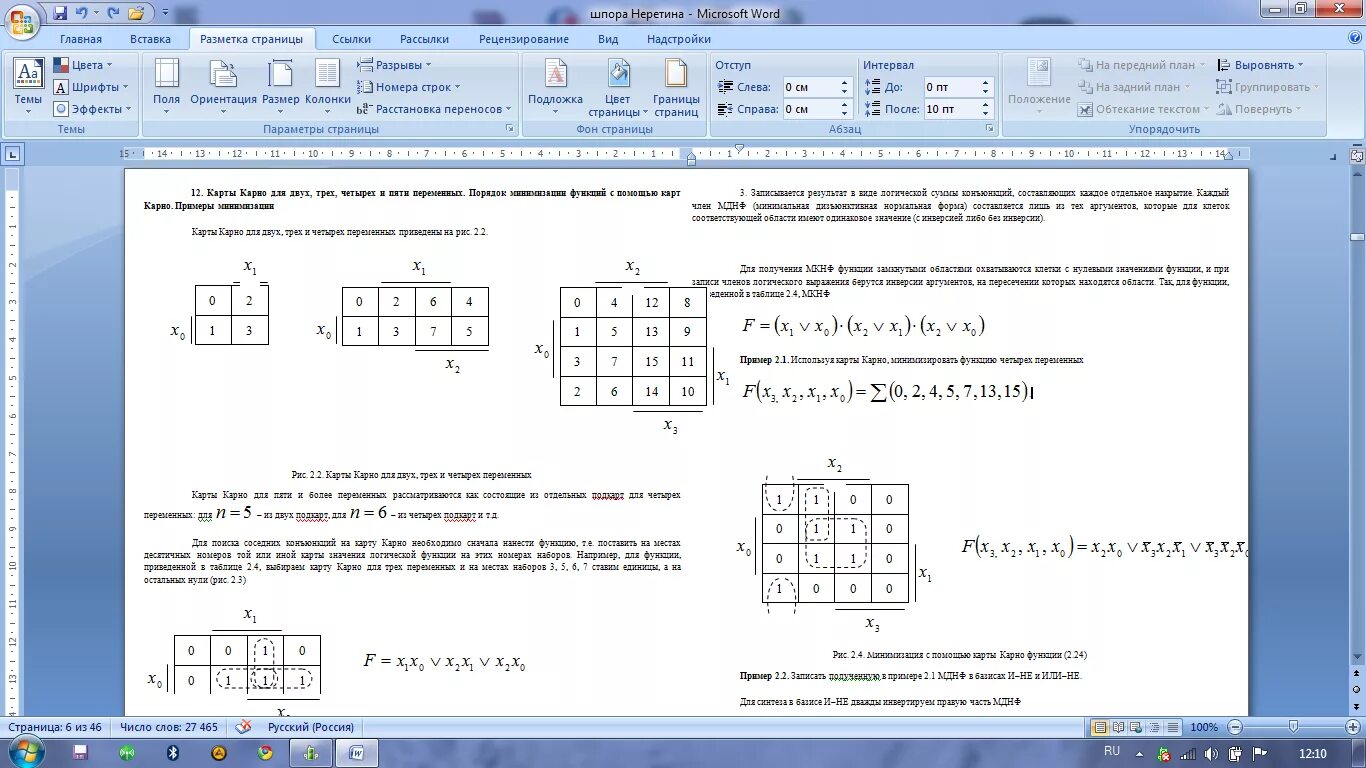Expand the Расстановка переносов dropdown
This screenshot has height=768, width=1366.
(x=435, y=109)
